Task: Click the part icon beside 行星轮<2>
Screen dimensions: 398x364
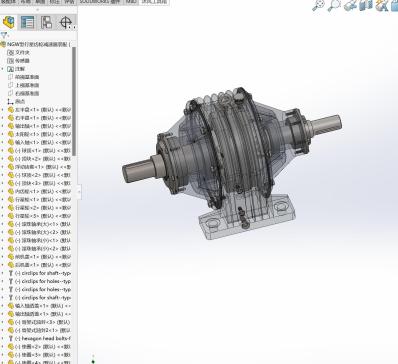Action: (11, 208)
